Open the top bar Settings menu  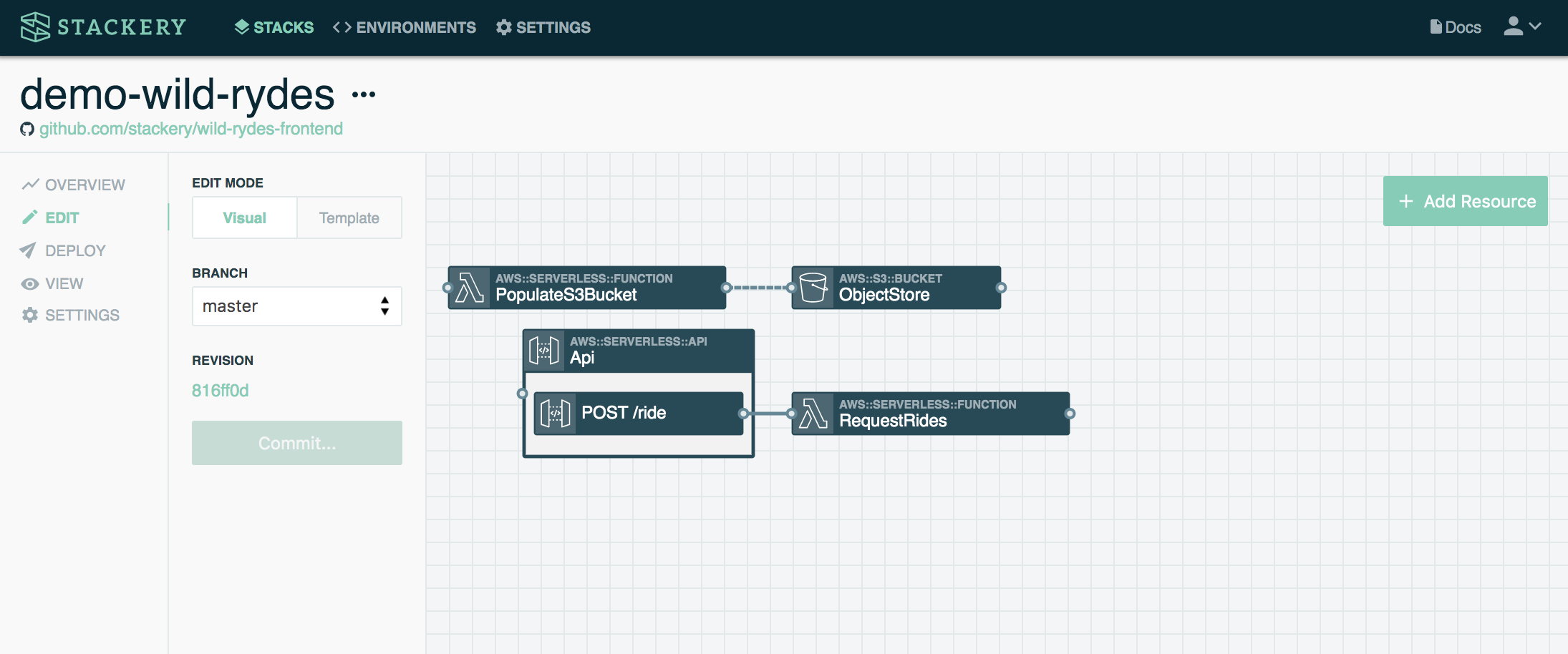click(x=543, y=27)
